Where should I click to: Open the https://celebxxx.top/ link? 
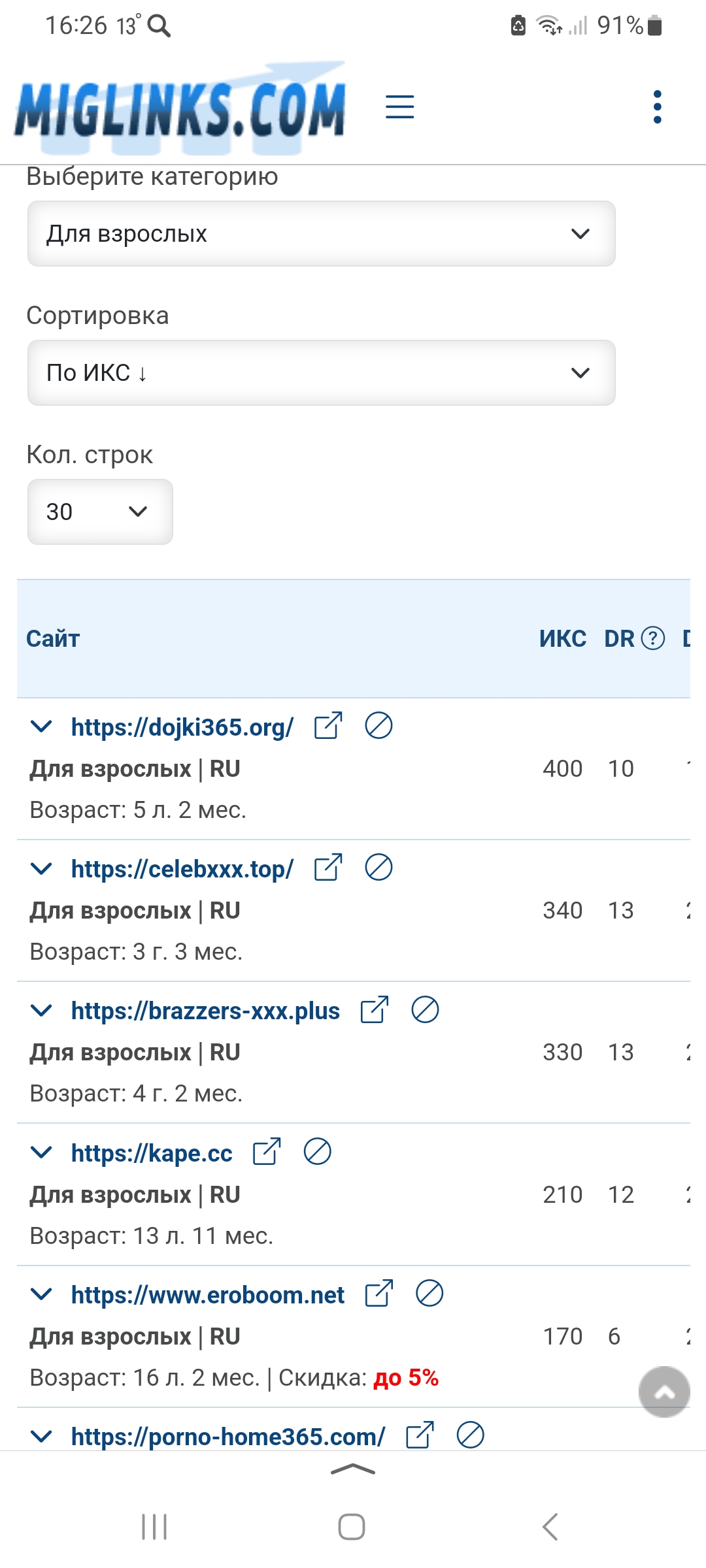pos(182,869)
